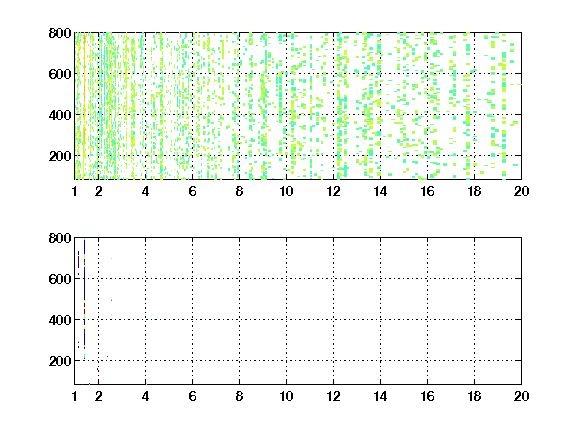Click the 400 y-axis label on upper plot
576x432 pixels.
pyautogui.click(x=60, y=115)
